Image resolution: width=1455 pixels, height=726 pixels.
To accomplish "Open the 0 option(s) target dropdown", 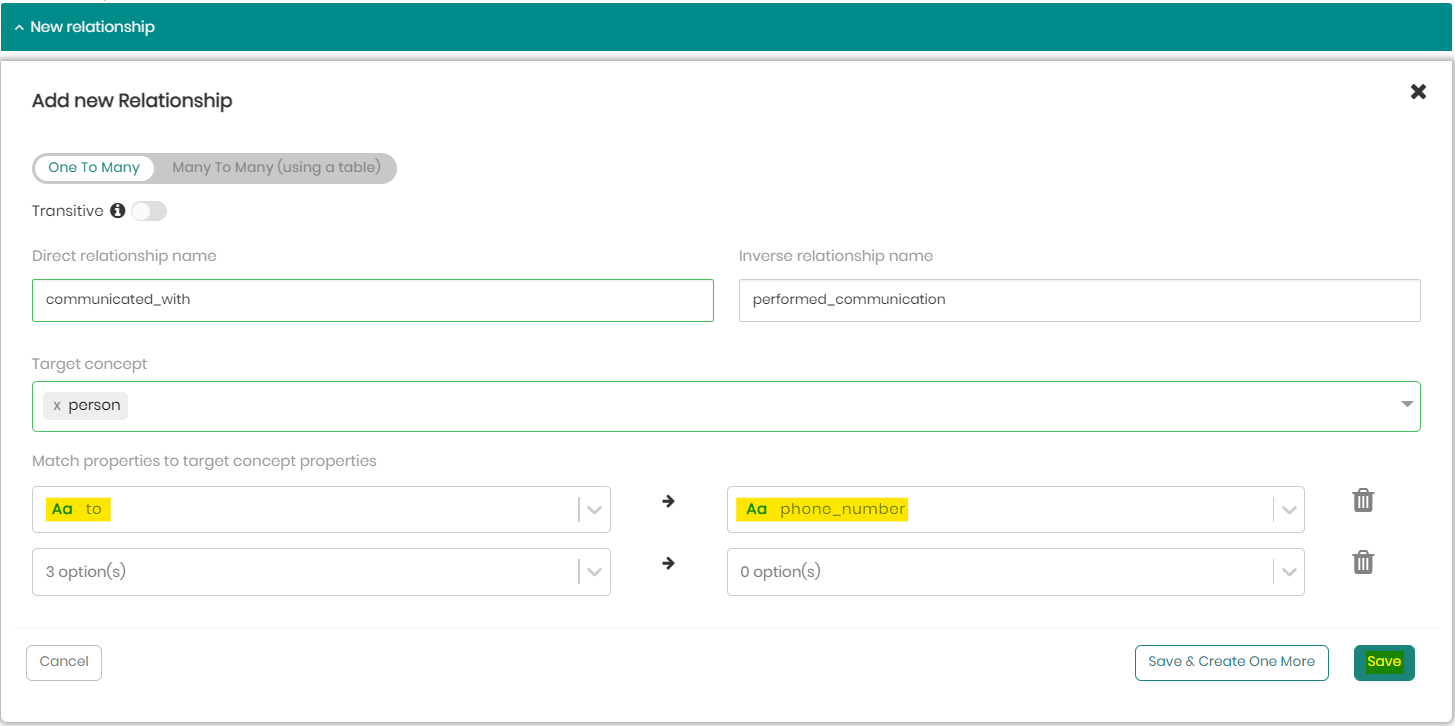I will coord(1288,572).
